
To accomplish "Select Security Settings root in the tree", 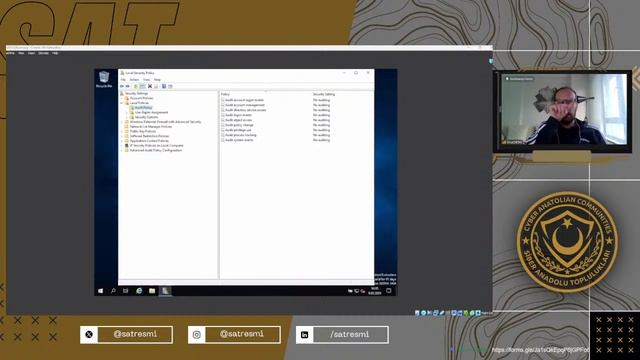I will coord(136,93).
